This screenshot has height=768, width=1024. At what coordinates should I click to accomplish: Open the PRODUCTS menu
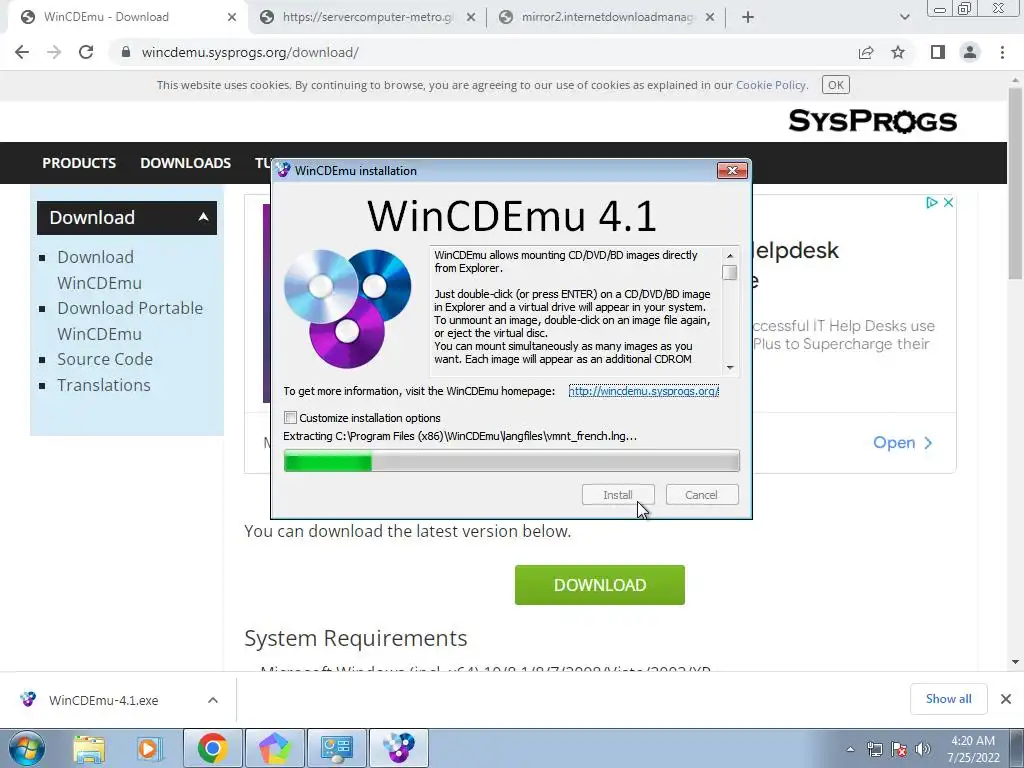pyautogui.click(x=79, y=163)
